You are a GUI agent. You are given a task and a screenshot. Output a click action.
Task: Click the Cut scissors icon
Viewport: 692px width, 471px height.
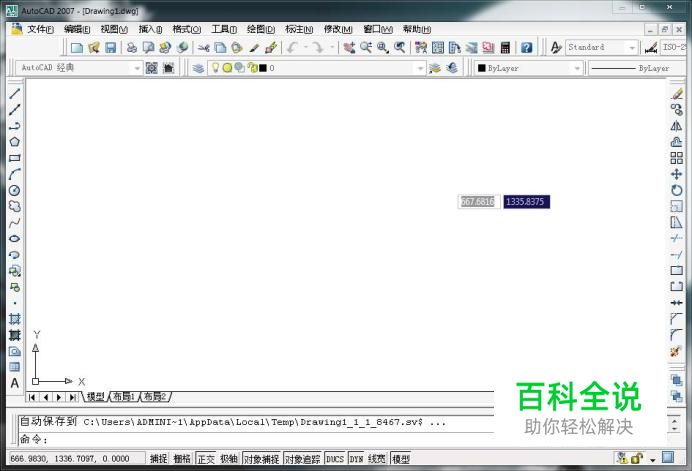click(x=203, y=48)
